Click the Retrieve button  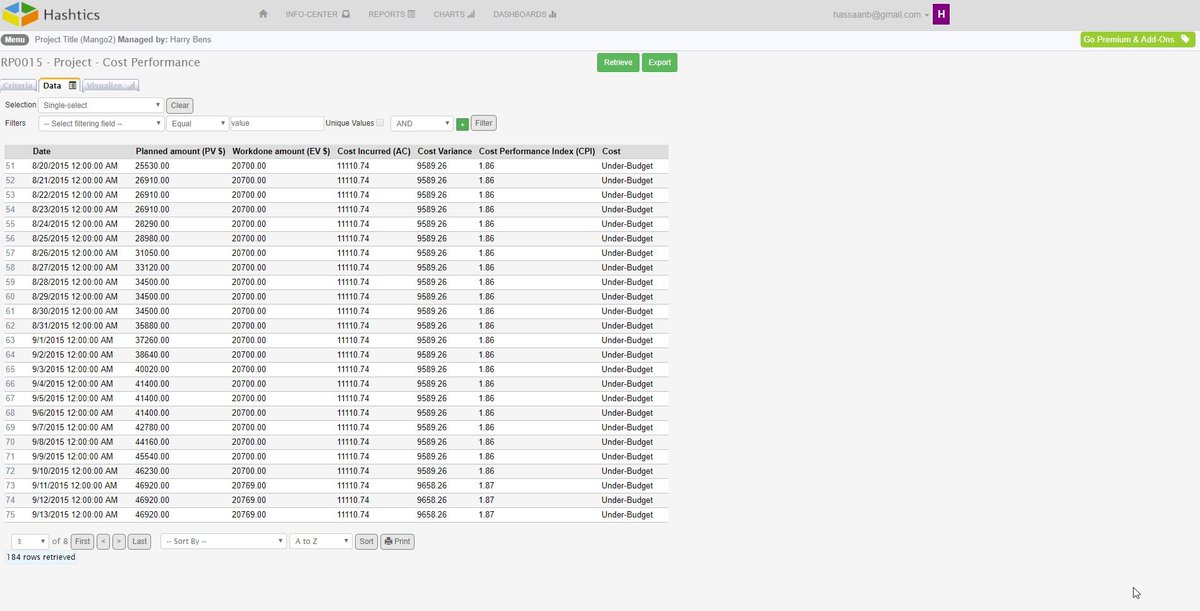(618, 62)
